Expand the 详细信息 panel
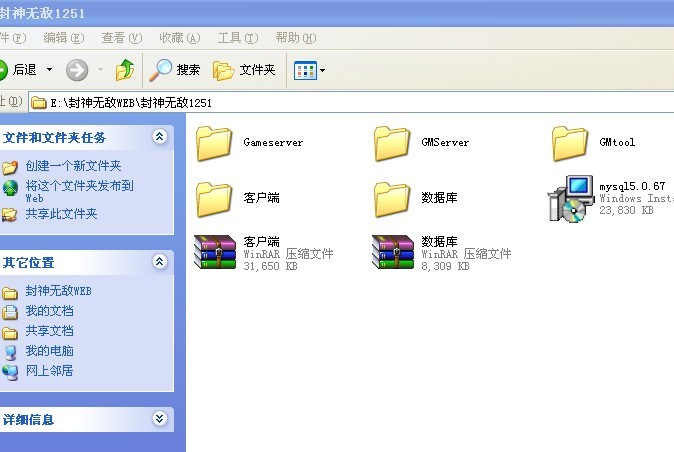Screen dimensions: 674x452 [159, 419]
